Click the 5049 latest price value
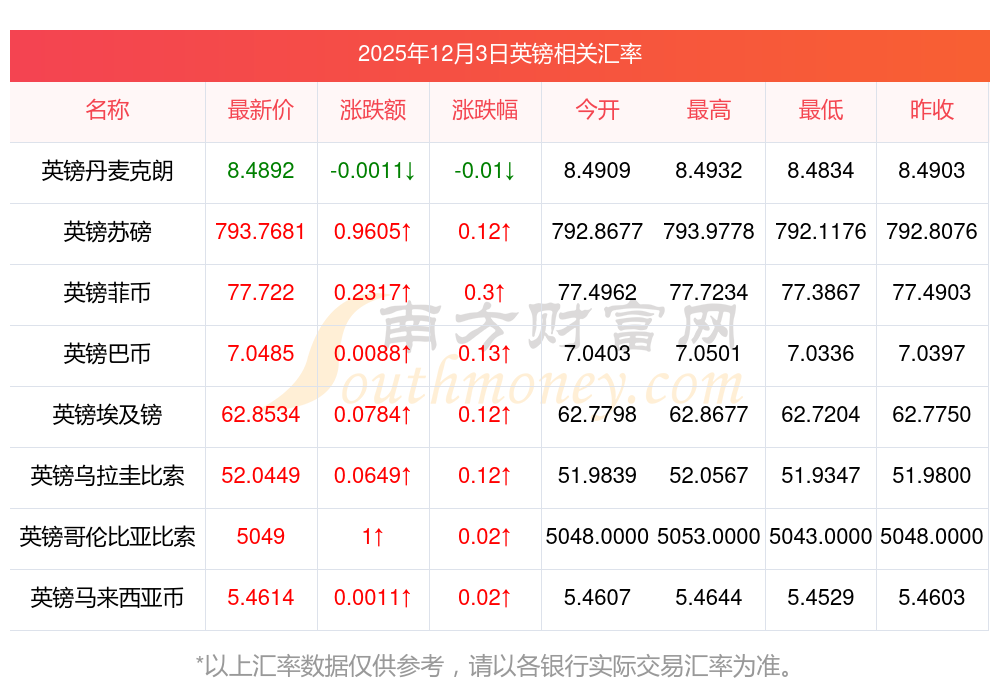Image resolution: width=1000 pixels, height=697 pixels. tap(261, 536)
